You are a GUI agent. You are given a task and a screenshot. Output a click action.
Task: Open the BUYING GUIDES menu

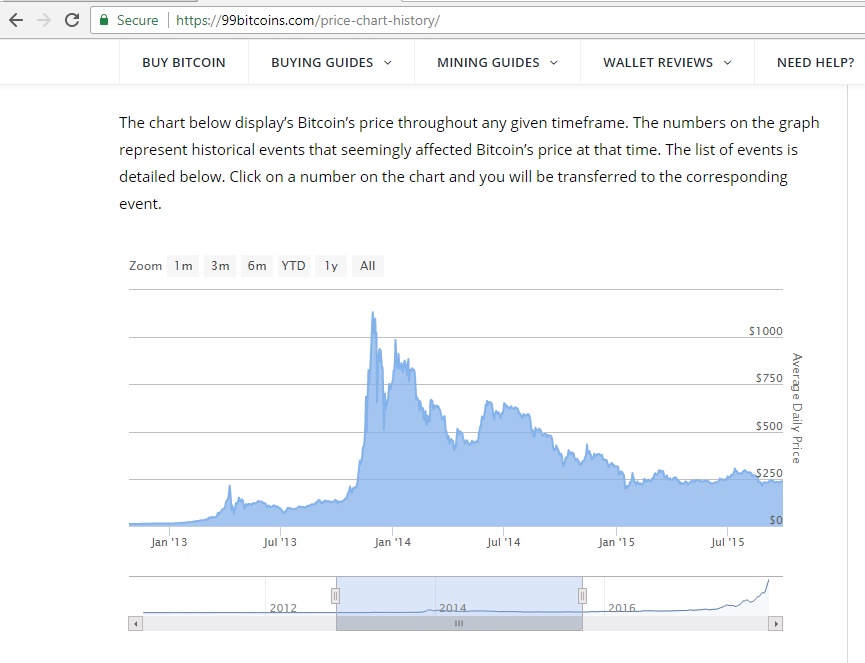pyautogui.click(x=322, y=63)
